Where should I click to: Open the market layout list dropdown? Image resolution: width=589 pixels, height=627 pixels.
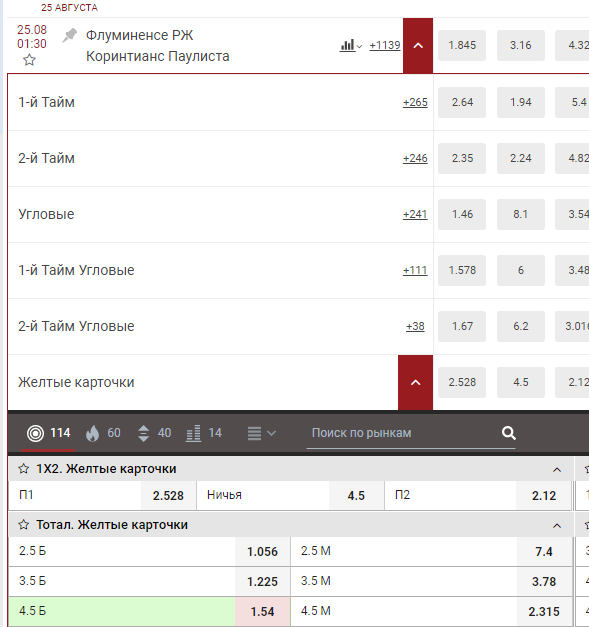[261, 433]
